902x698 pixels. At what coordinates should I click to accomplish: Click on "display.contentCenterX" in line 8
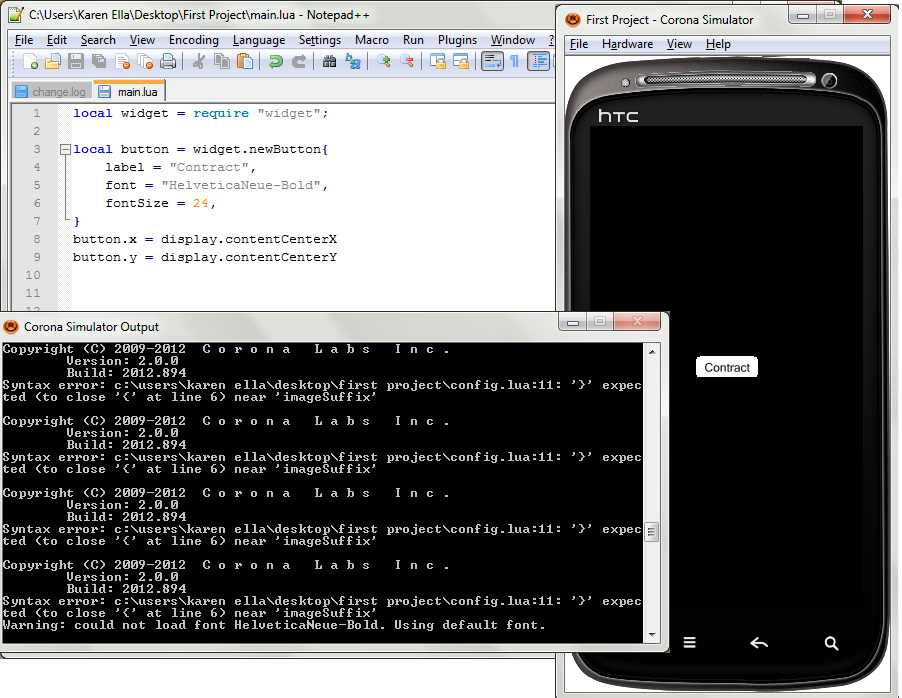click(x=249, y=239)
